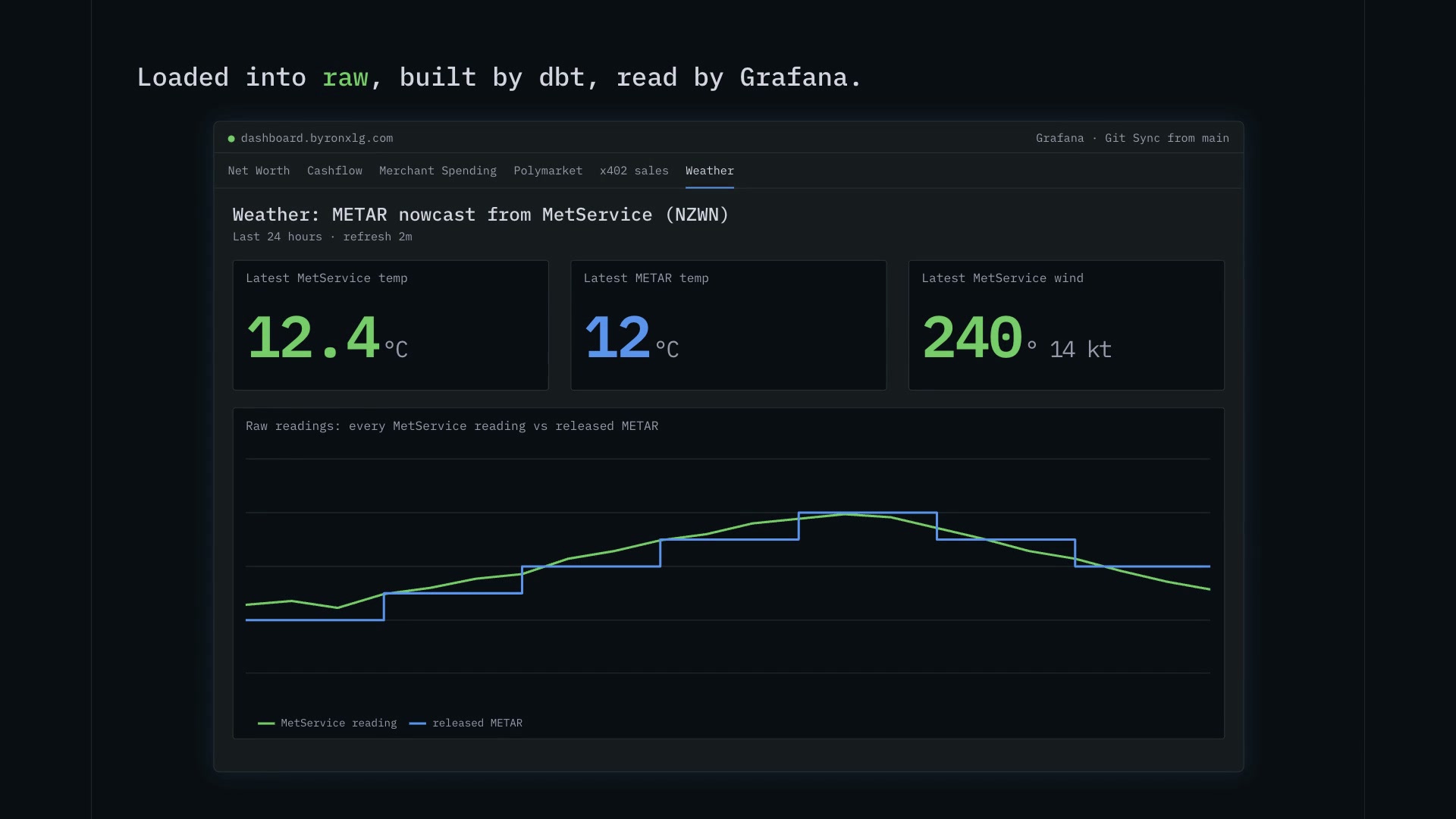Click the blue released METAR legend swatch
Screen dimensions: 1456x819
pyautogui.click(x=418, y=723)
